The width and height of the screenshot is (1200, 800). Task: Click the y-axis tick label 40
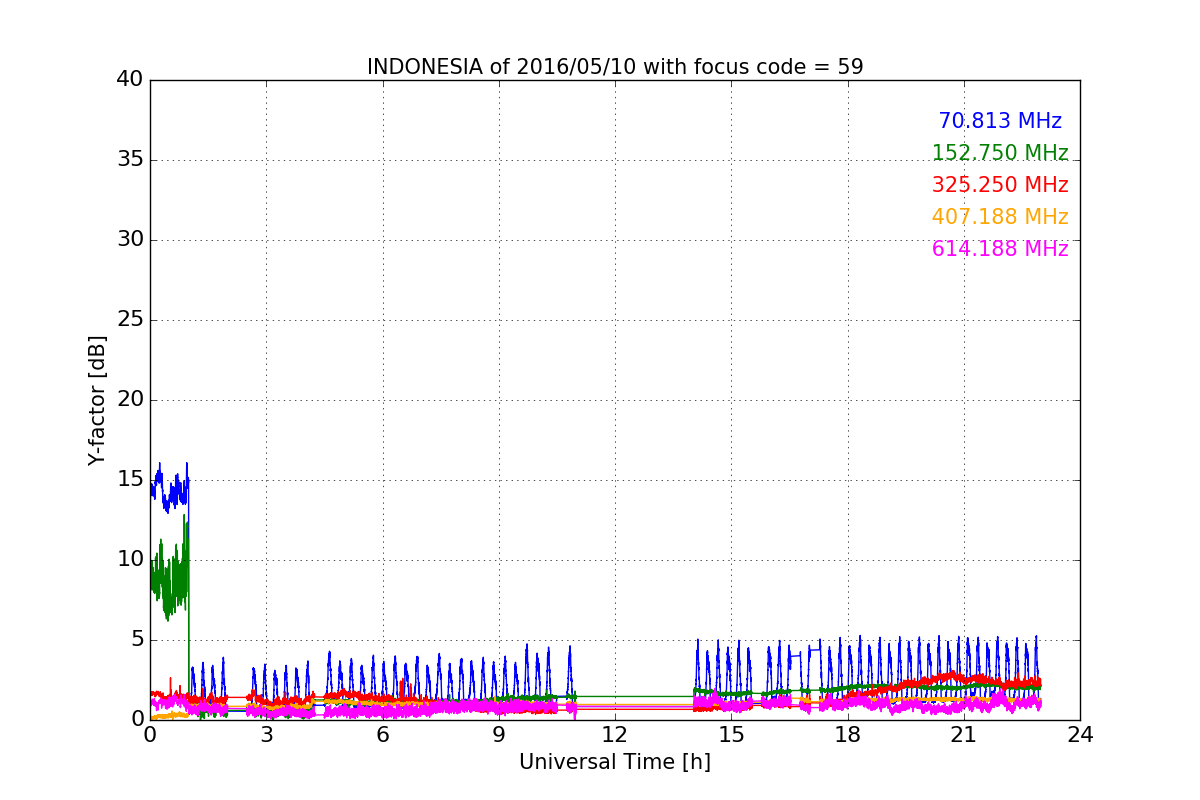[x=130, y=79]
